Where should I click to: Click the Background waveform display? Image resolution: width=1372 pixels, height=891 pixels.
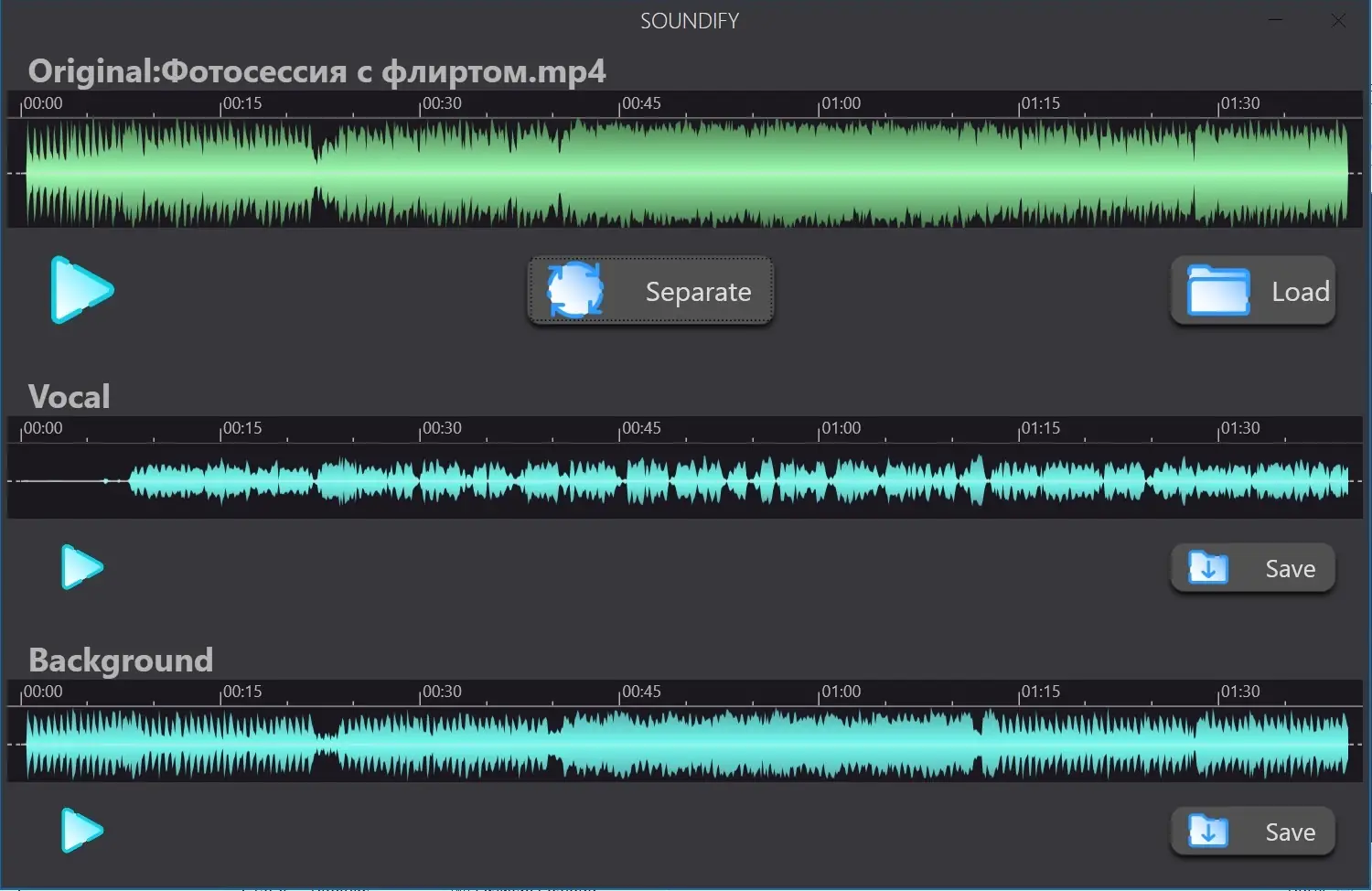coord(685,745)
